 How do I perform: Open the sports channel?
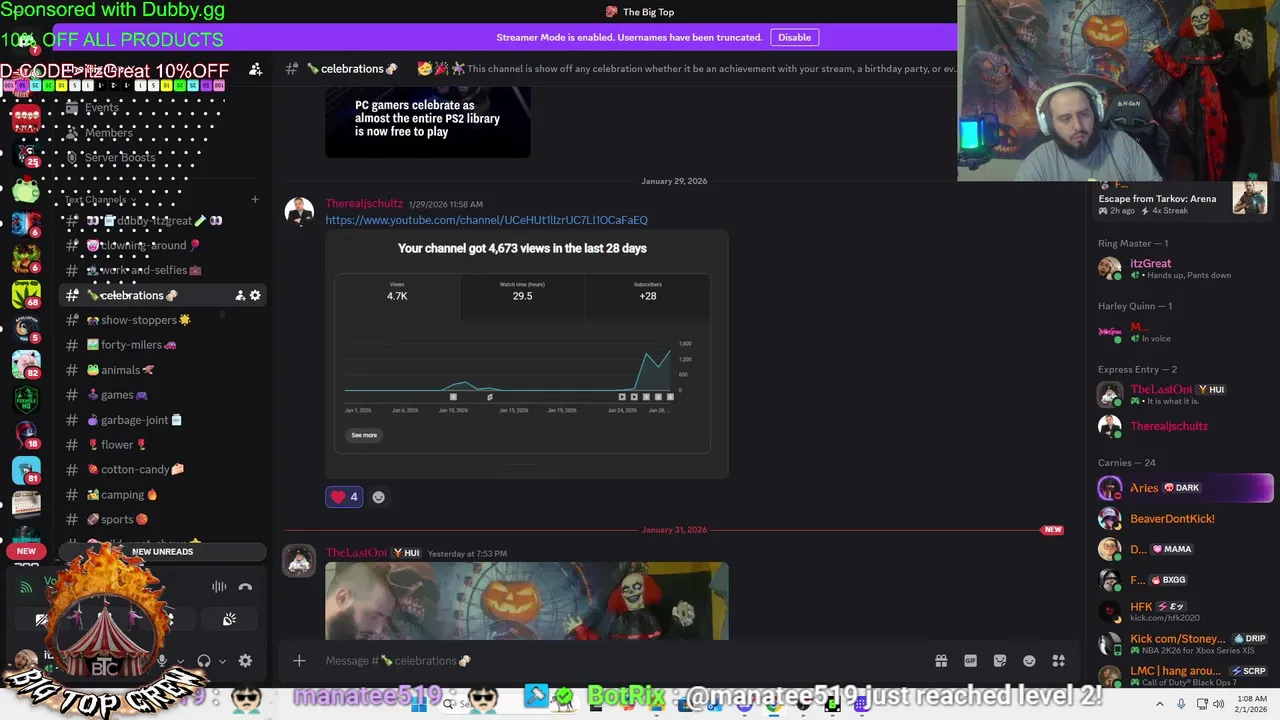point(164,519)
